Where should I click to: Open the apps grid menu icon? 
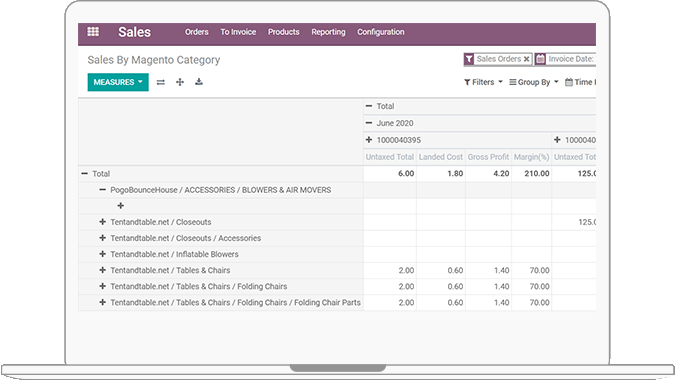point(93,31)
